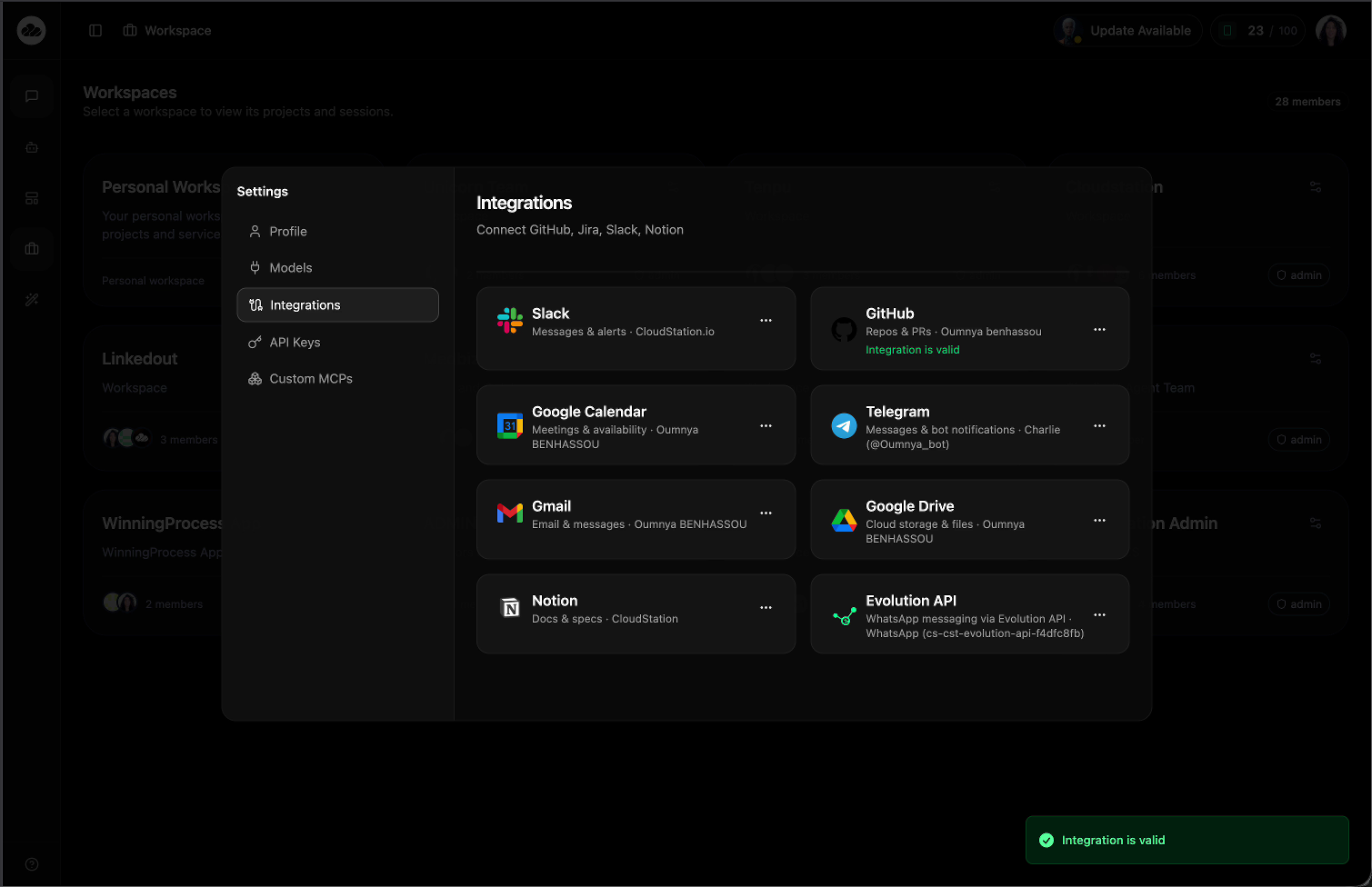
Task: Select the Profile settings tab
Action: [x=337, y=232]
